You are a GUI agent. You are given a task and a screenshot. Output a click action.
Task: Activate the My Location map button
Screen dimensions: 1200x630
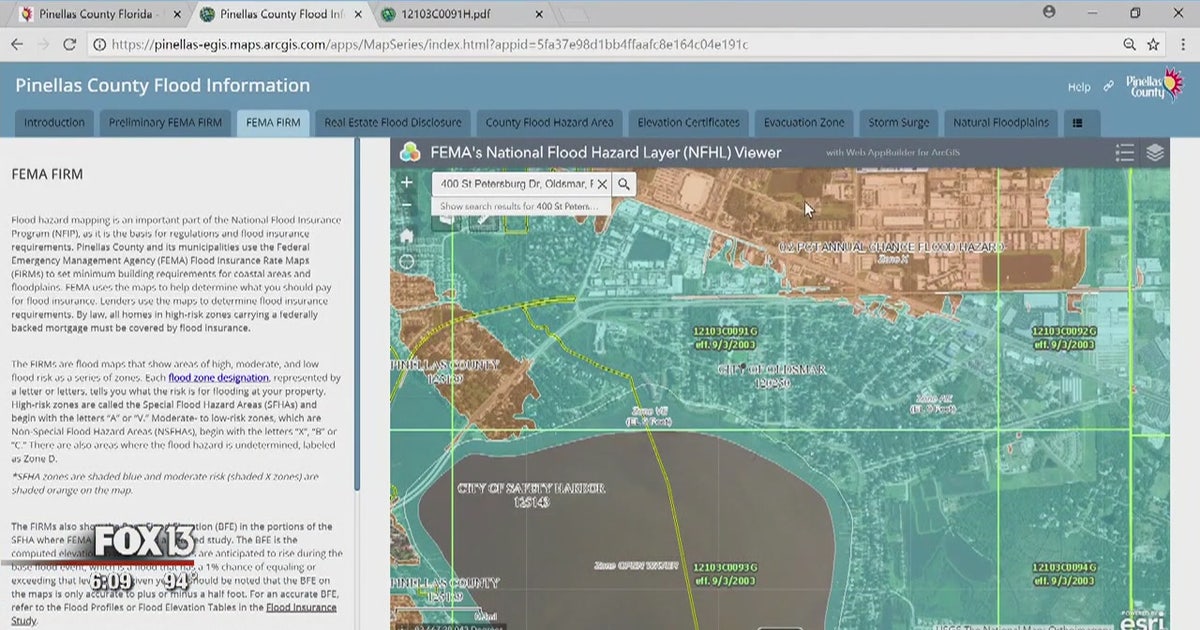coord(406,262)
